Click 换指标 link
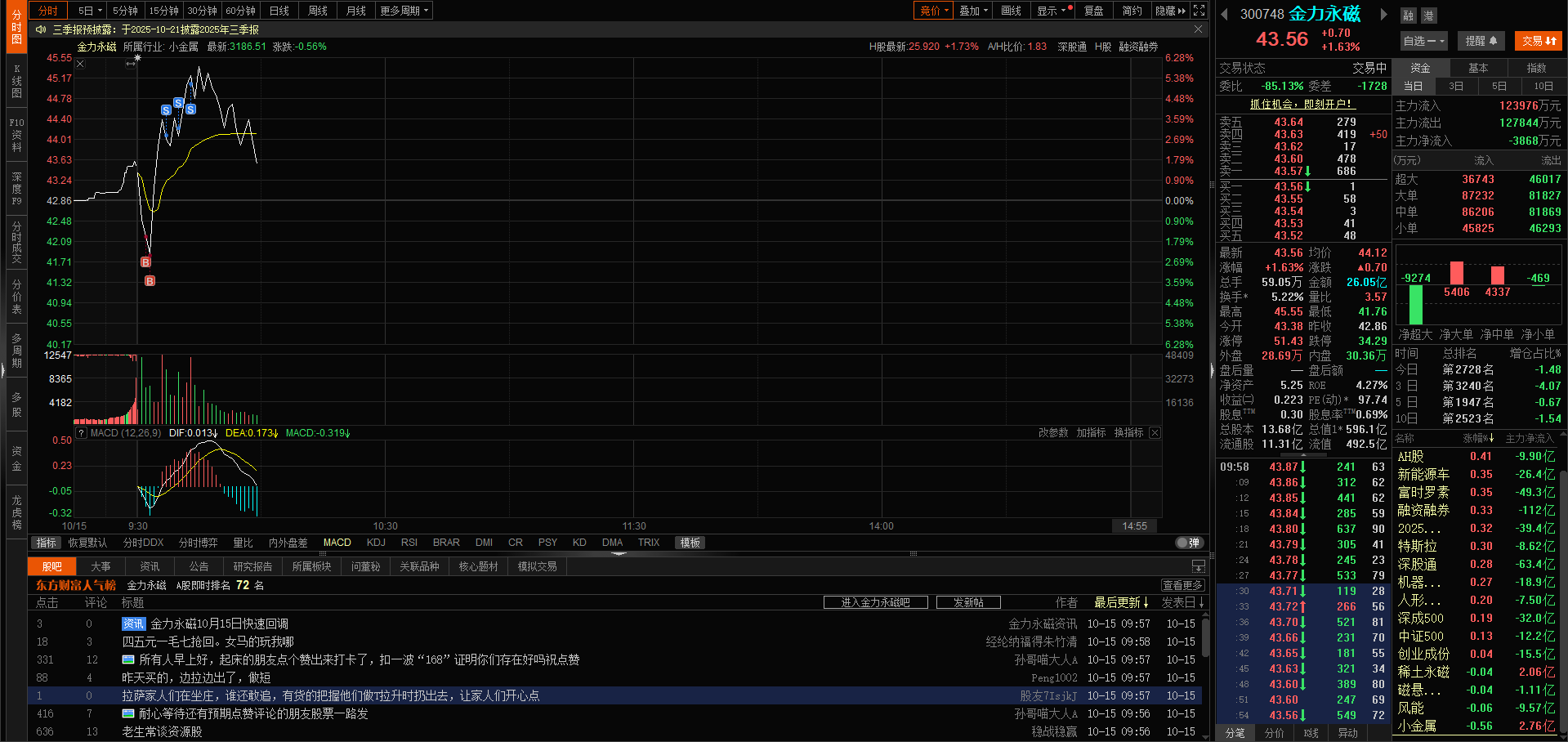 [1128, 433]
